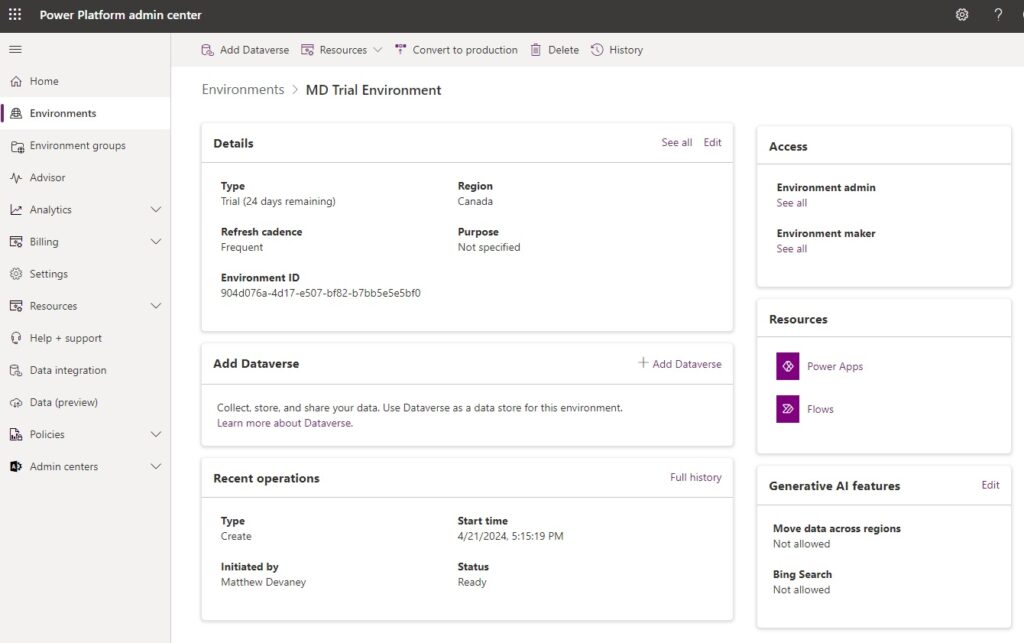Click the Billing sidebar icon
The image size is (1024, 643).
(16, 242)
